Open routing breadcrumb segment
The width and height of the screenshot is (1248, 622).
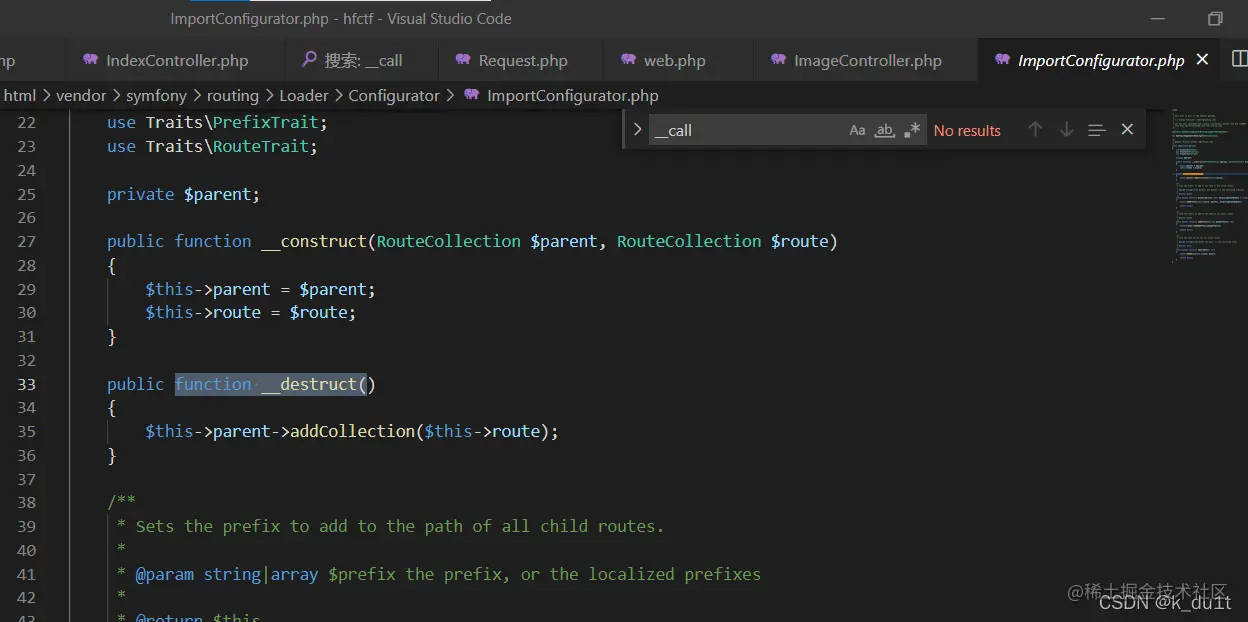coord(233,96)
